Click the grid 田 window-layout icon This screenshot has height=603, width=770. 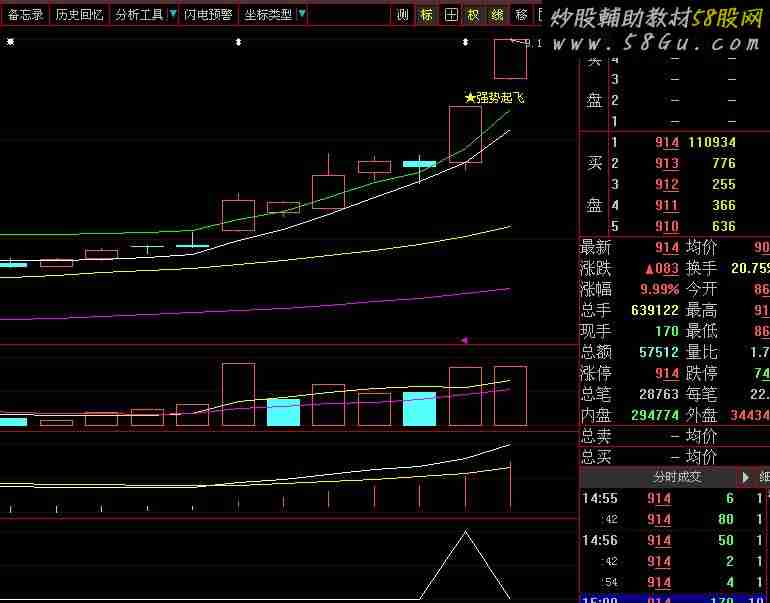(x=451, y=15)
